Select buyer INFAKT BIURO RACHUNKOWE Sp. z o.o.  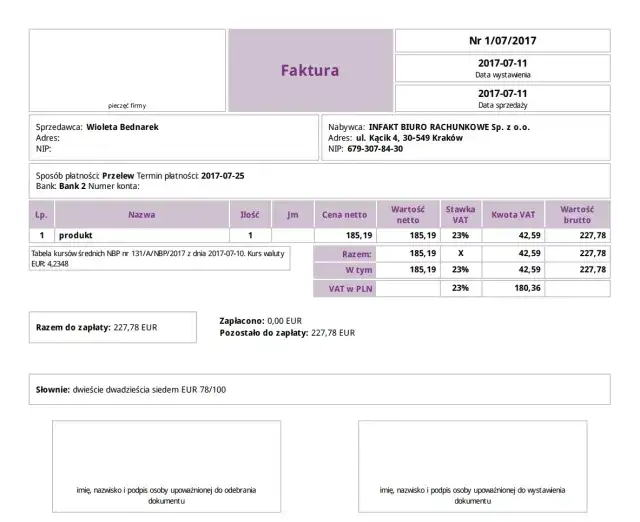click(449, 127)
